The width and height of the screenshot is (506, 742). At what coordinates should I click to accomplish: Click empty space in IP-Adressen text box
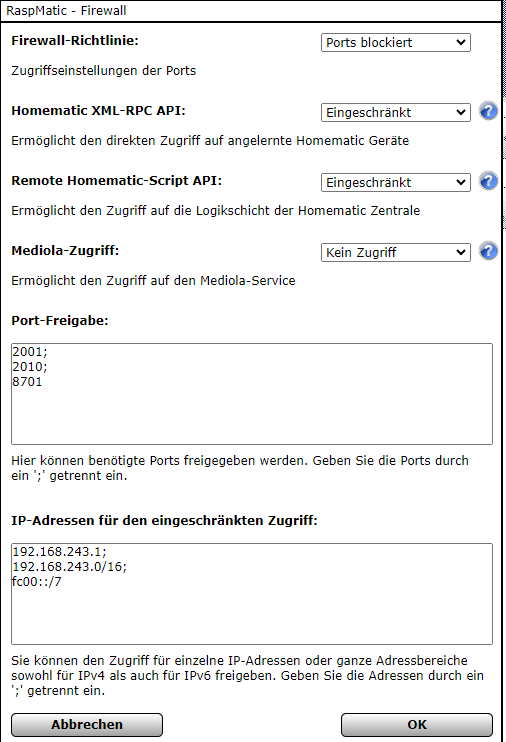(x=252, y=615)
